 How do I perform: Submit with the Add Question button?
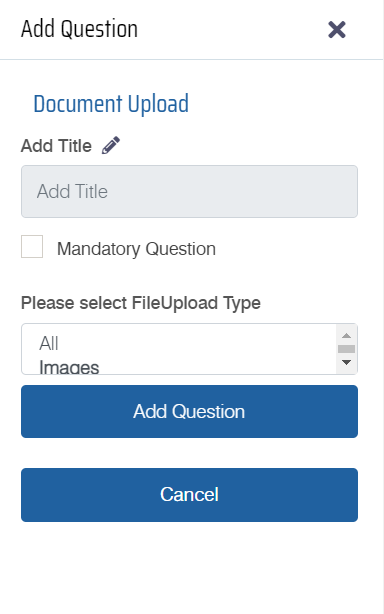(189, 411)
